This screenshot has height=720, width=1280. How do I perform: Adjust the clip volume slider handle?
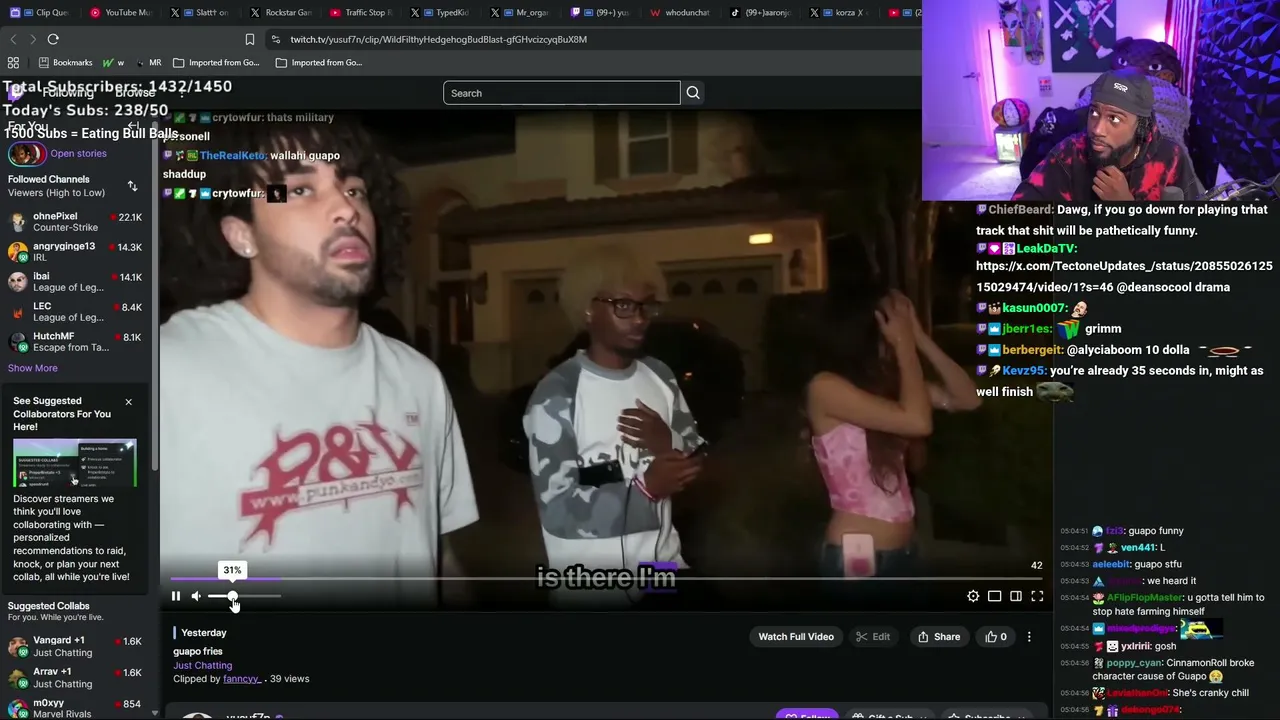pyautogui.click(x=232, y=596)
